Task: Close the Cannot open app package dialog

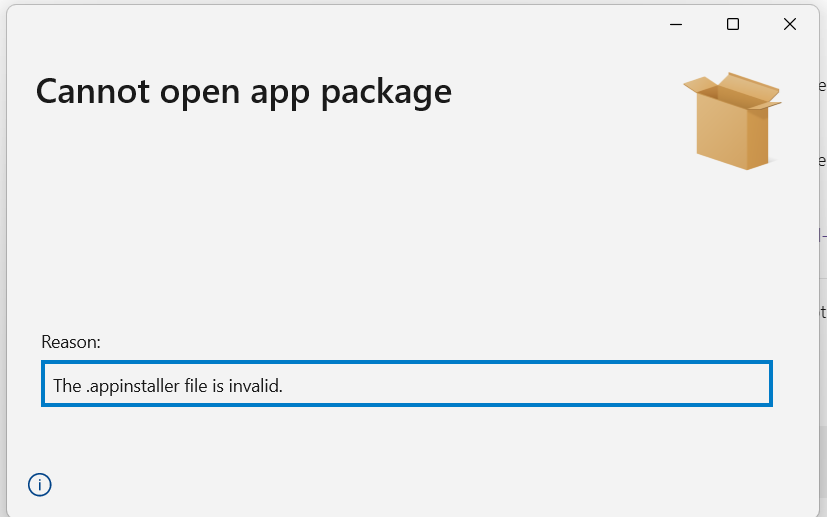Action: pos(790,24)
